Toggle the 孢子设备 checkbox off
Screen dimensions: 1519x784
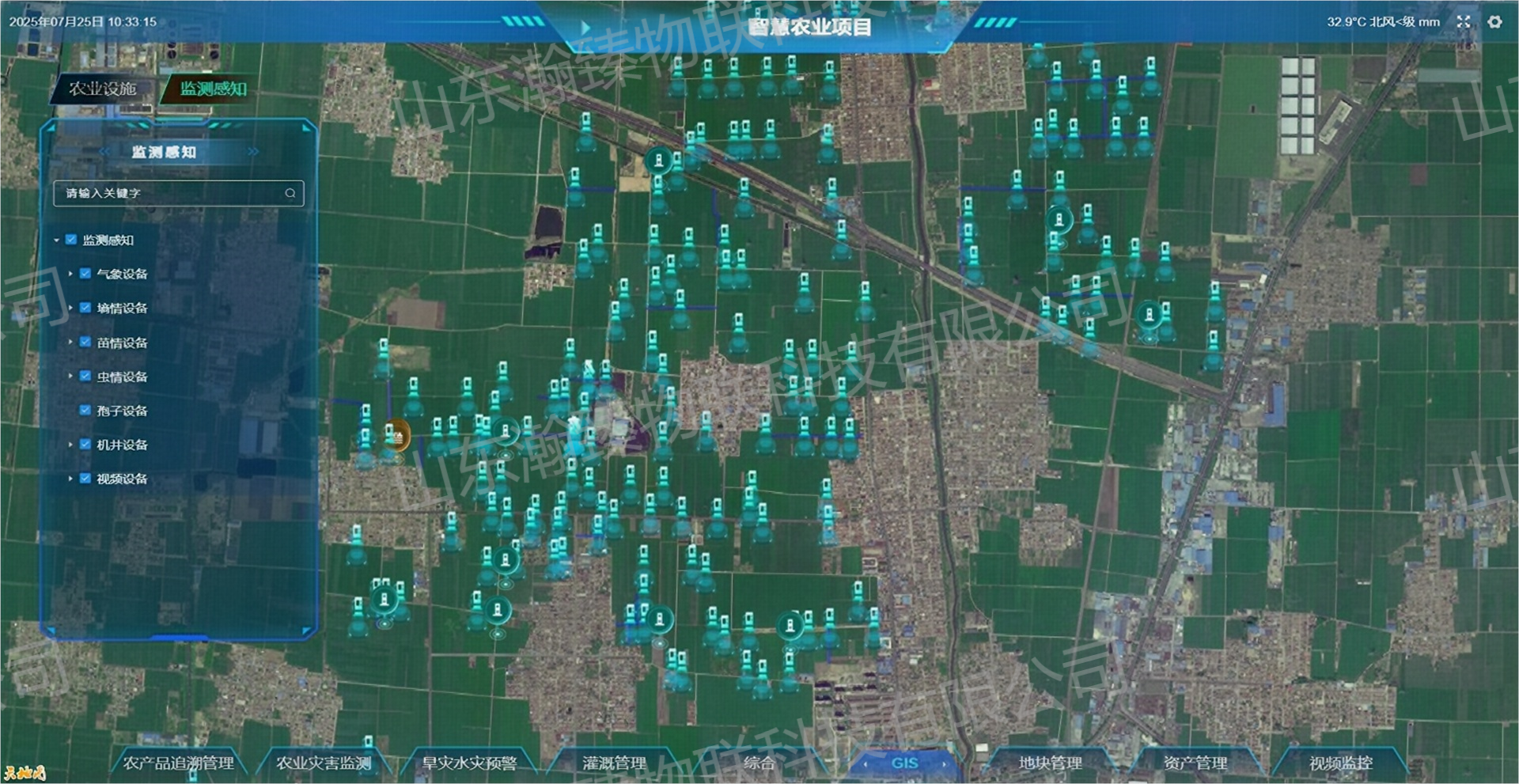[85, 411]
